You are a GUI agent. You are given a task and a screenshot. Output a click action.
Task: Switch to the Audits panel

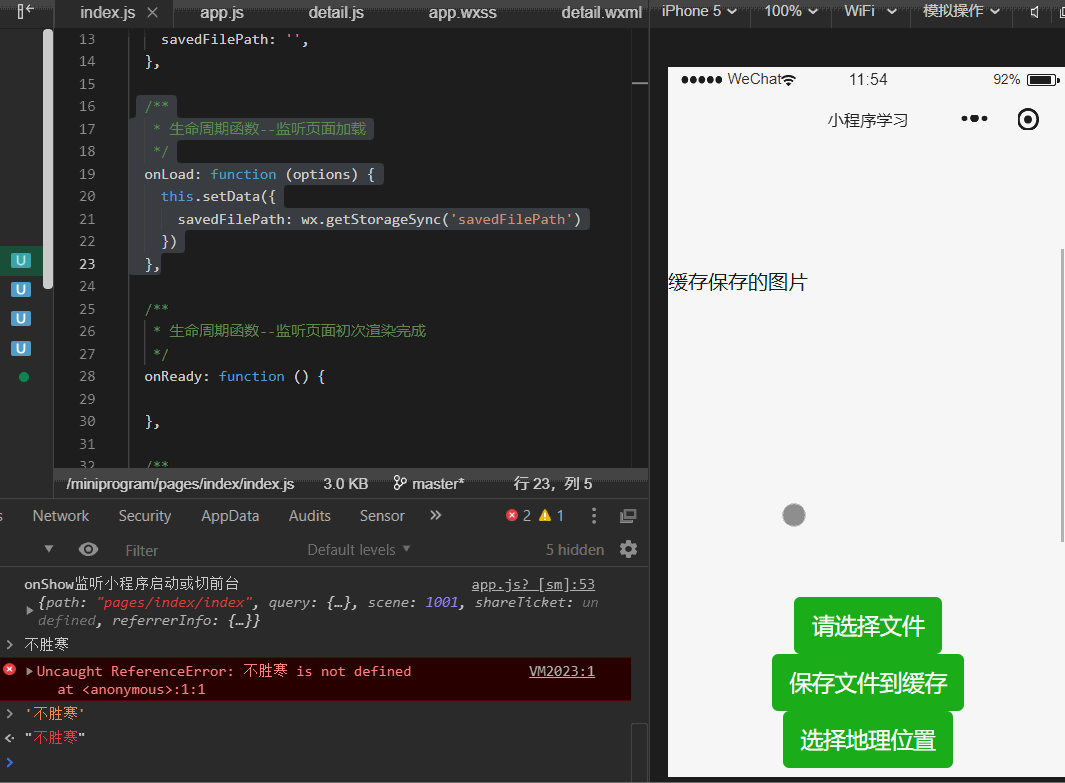click(310, 516)
